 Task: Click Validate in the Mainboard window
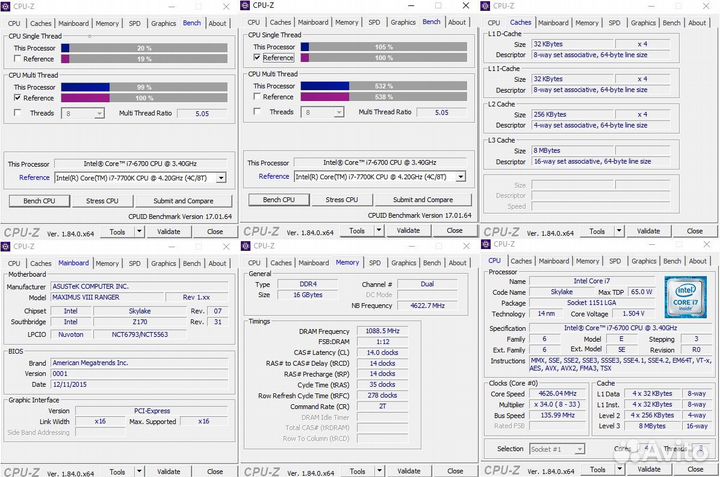click(x=169, y=471)
